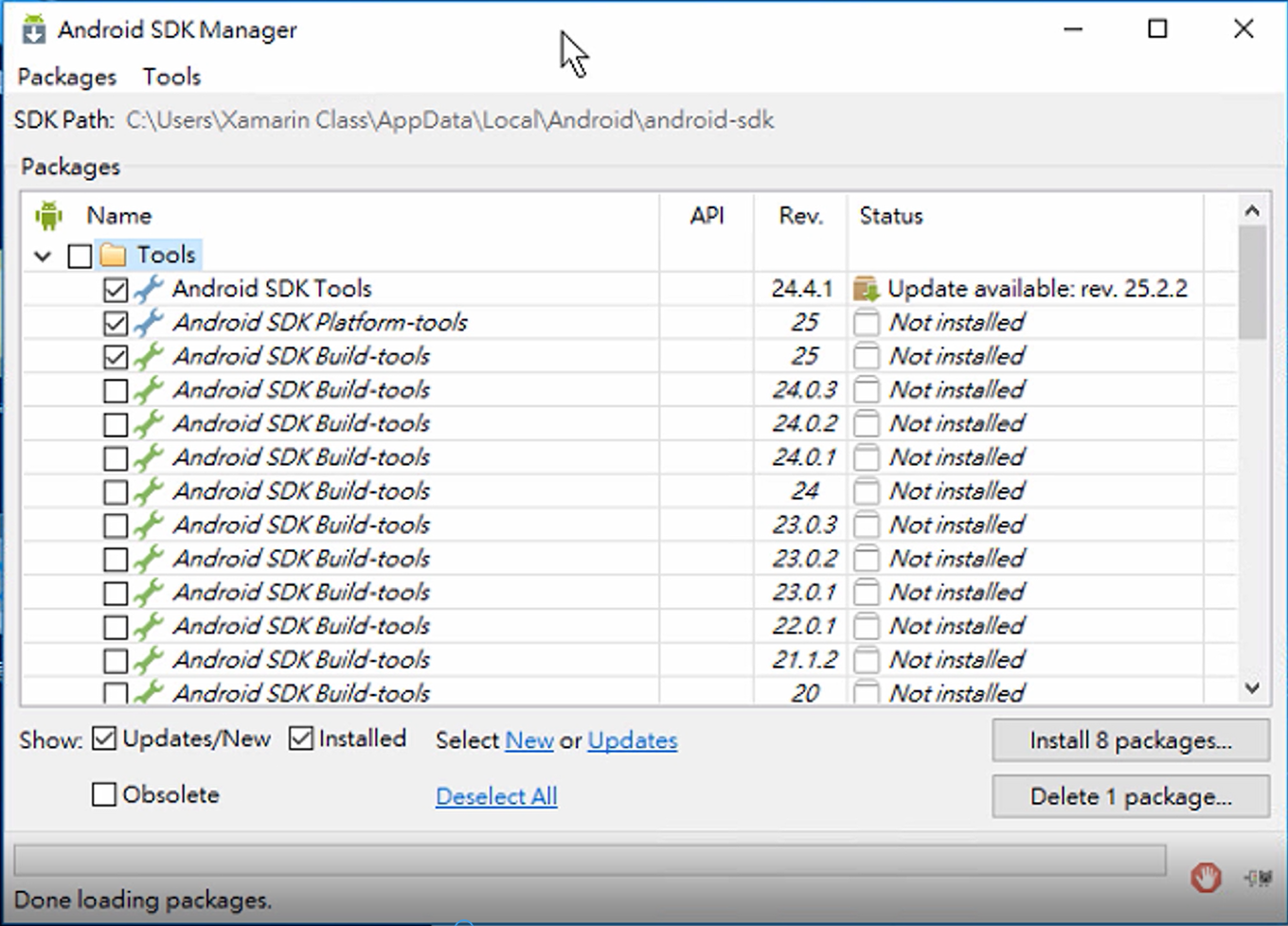Click the red stop hand icon

1206,878
